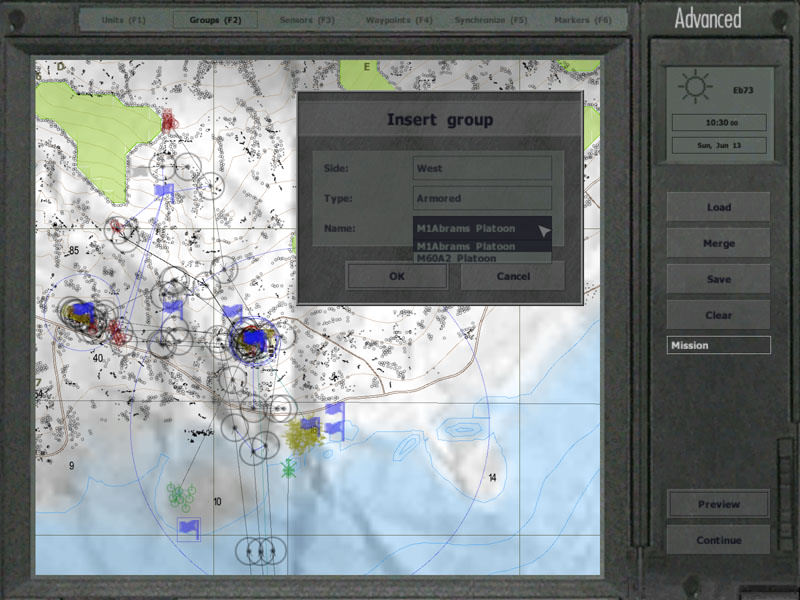
Task: Open the Type dropdown showing Armored
Action: (482, 198)
